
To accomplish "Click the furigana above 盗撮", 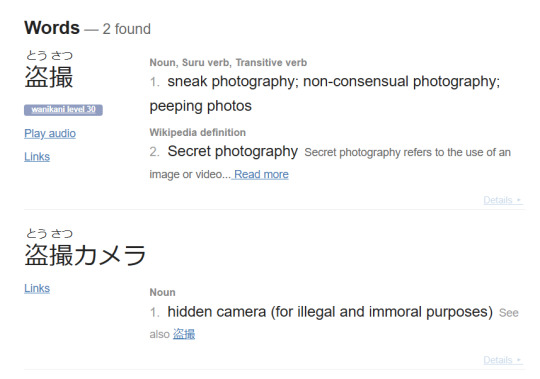I will point(49,55).
